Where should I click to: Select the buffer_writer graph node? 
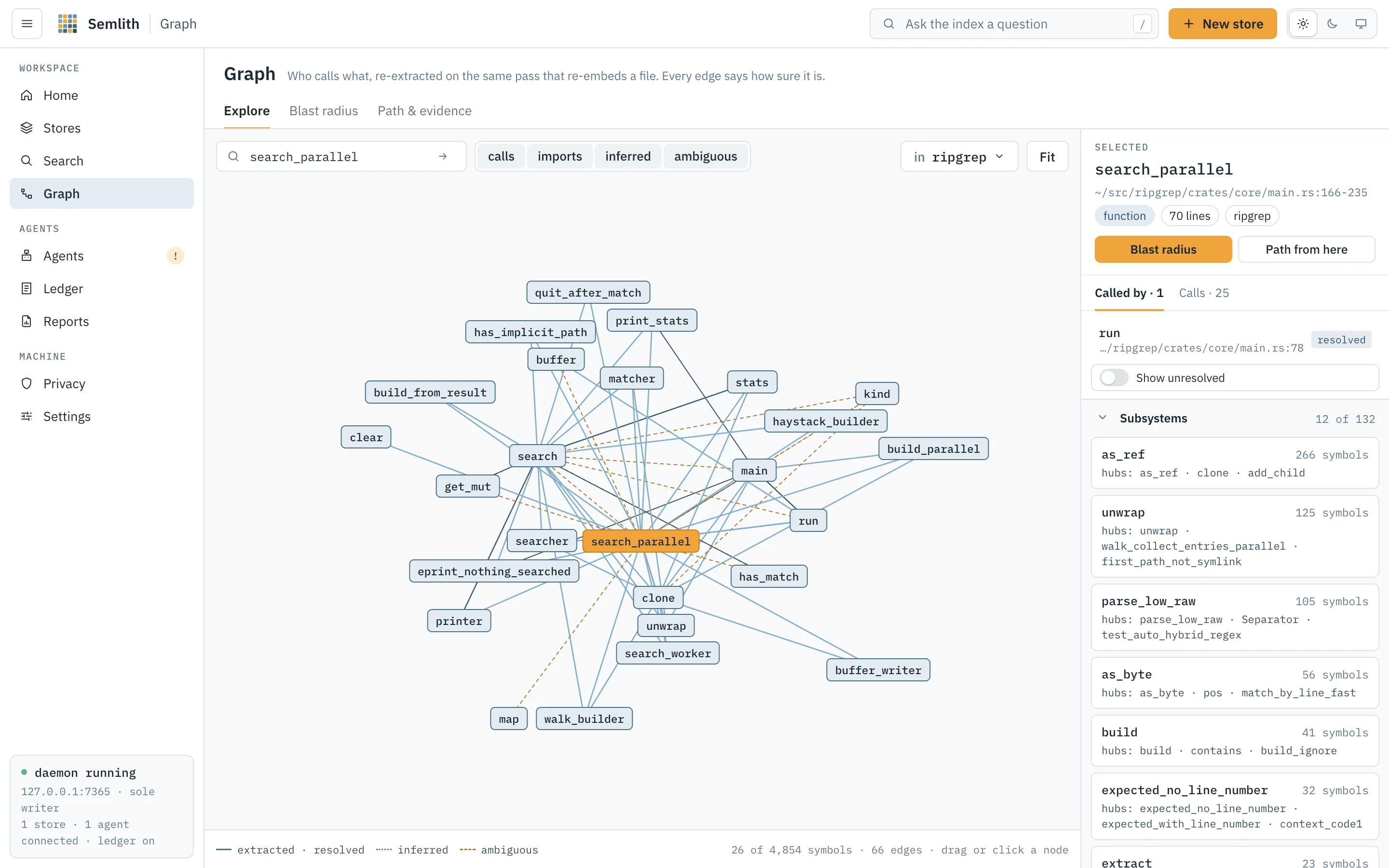pos(878,670)
